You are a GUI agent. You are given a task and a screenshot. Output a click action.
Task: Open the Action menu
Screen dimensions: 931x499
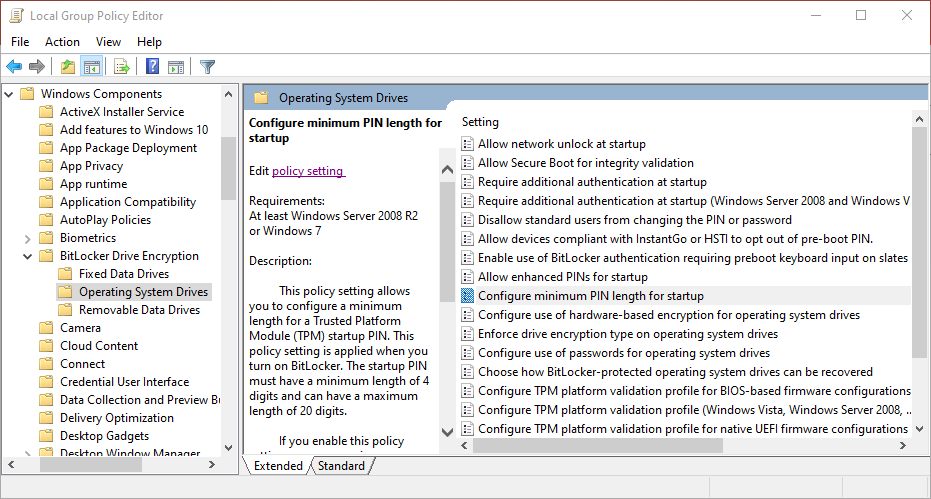click(62, 41)
